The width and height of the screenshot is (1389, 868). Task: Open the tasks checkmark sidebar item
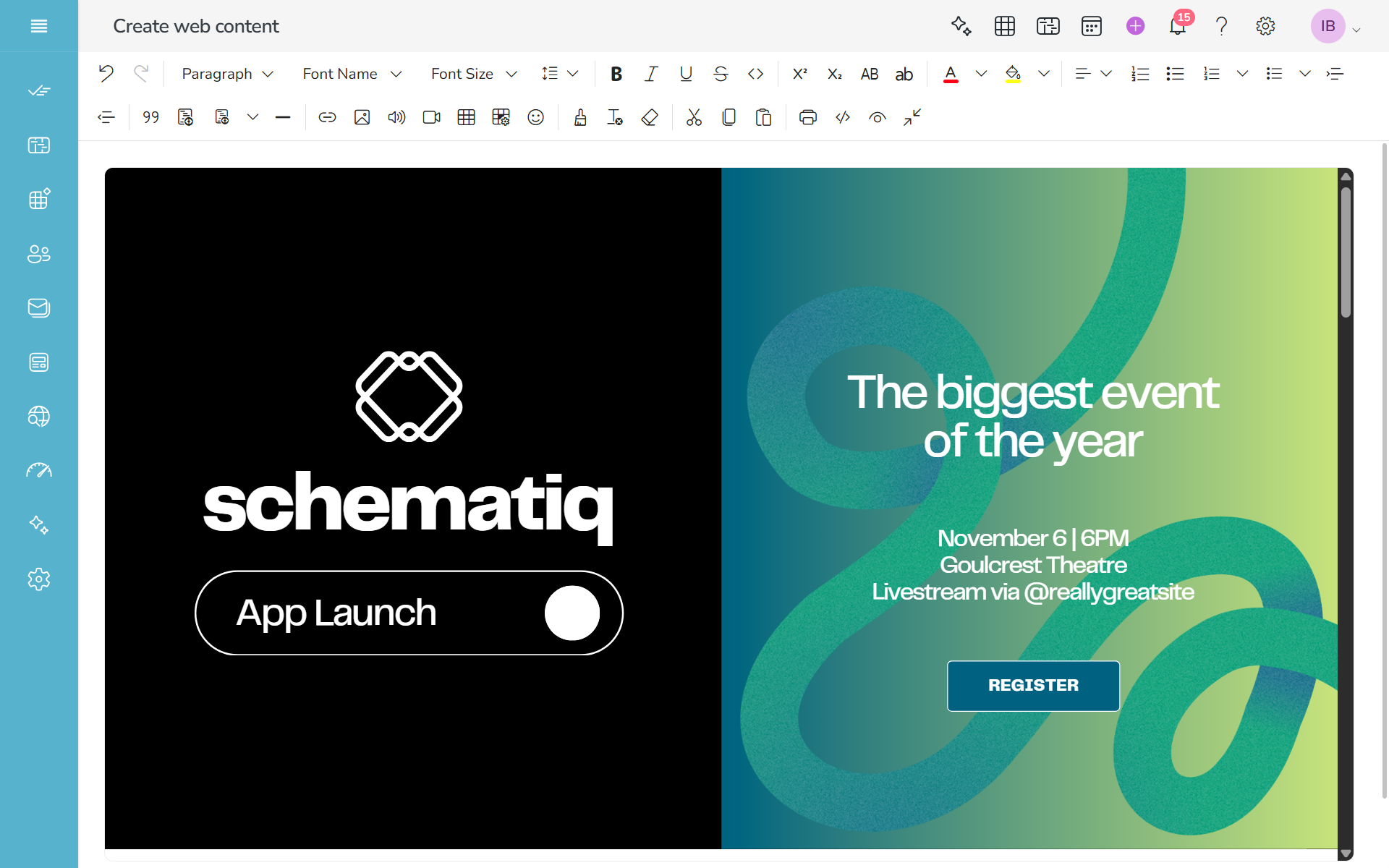click(39, 90)
